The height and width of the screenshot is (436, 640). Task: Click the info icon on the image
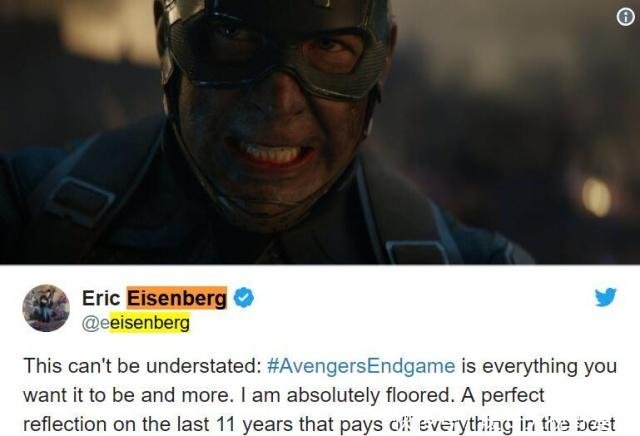[626, 17]
